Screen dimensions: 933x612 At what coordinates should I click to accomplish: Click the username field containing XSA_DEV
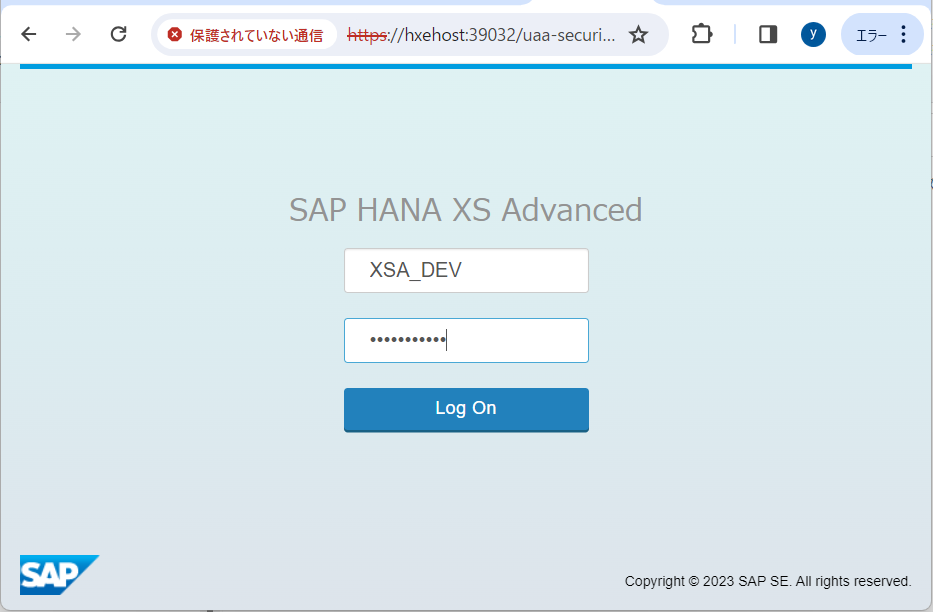466,271
